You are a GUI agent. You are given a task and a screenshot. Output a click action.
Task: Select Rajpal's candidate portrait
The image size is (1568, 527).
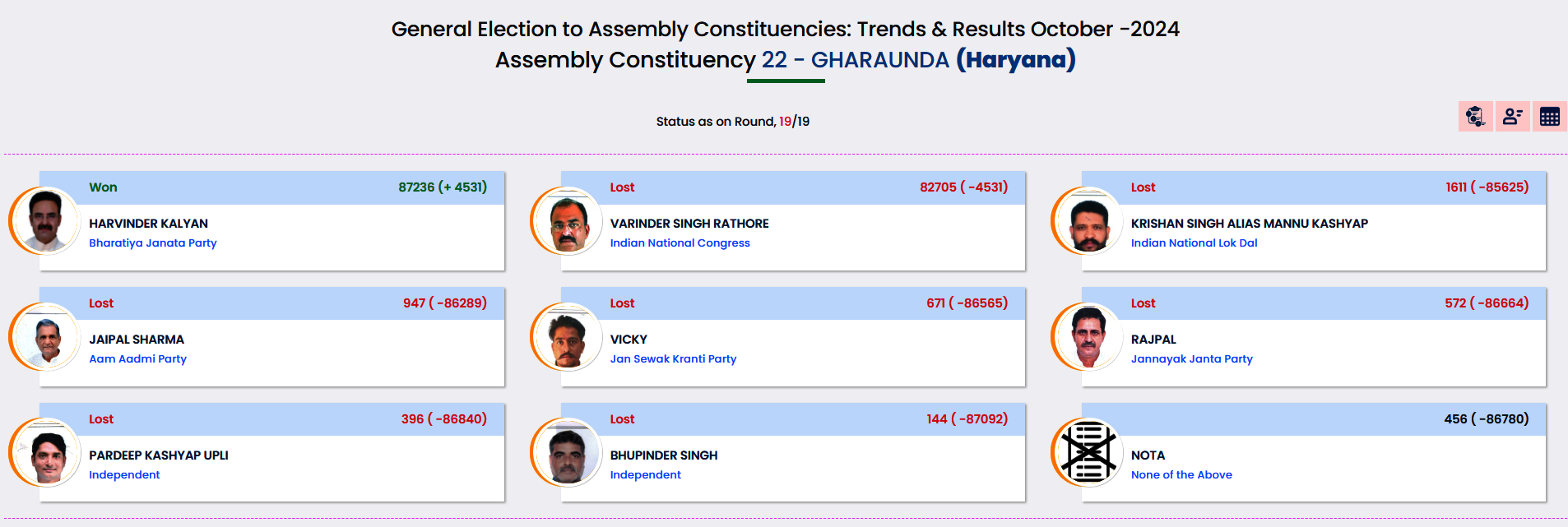(1088, 336)
